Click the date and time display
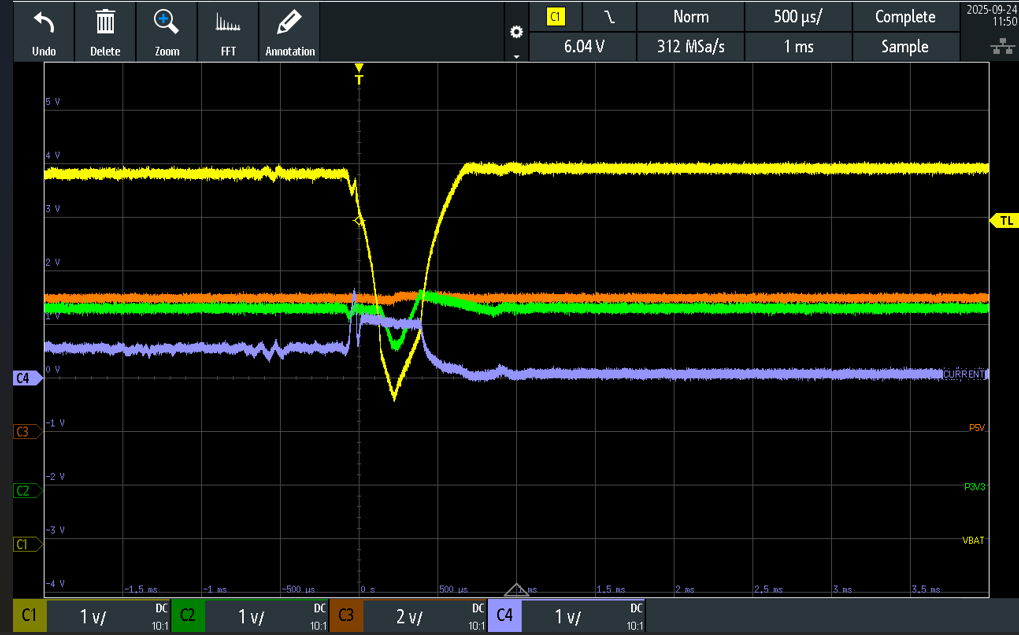This screenshot has width=1019, height=635. pyautogui.click(x=991, y=16)
